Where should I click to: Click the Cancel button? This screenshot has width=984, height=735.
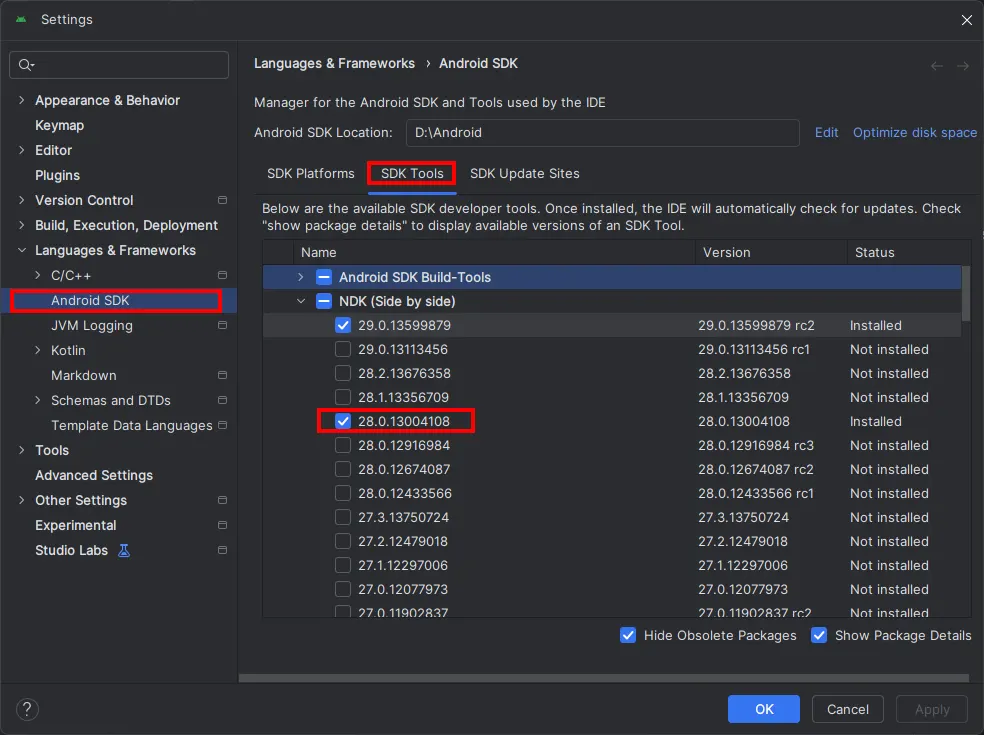click(x=848, y=709)
